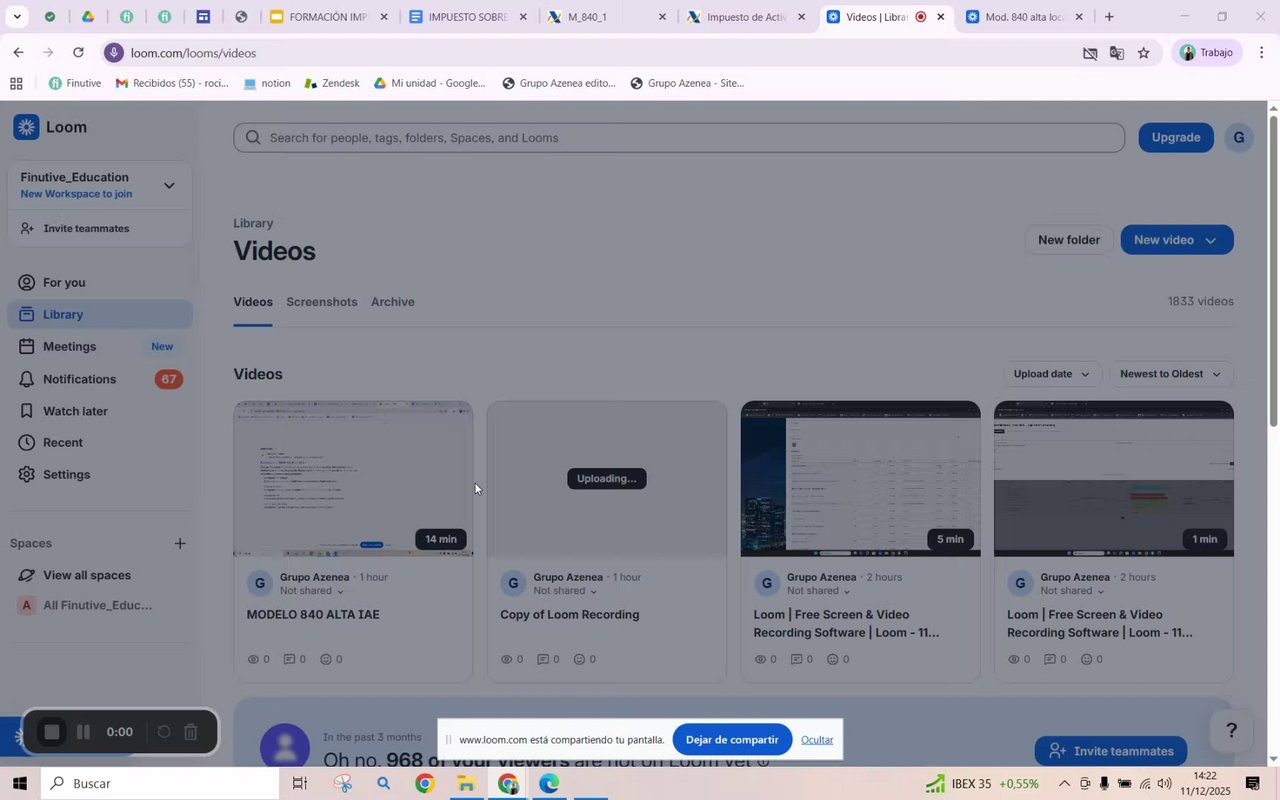Pause the Loom recording
This screenshot has height=800, width=1280.
[x=84, y=733]
